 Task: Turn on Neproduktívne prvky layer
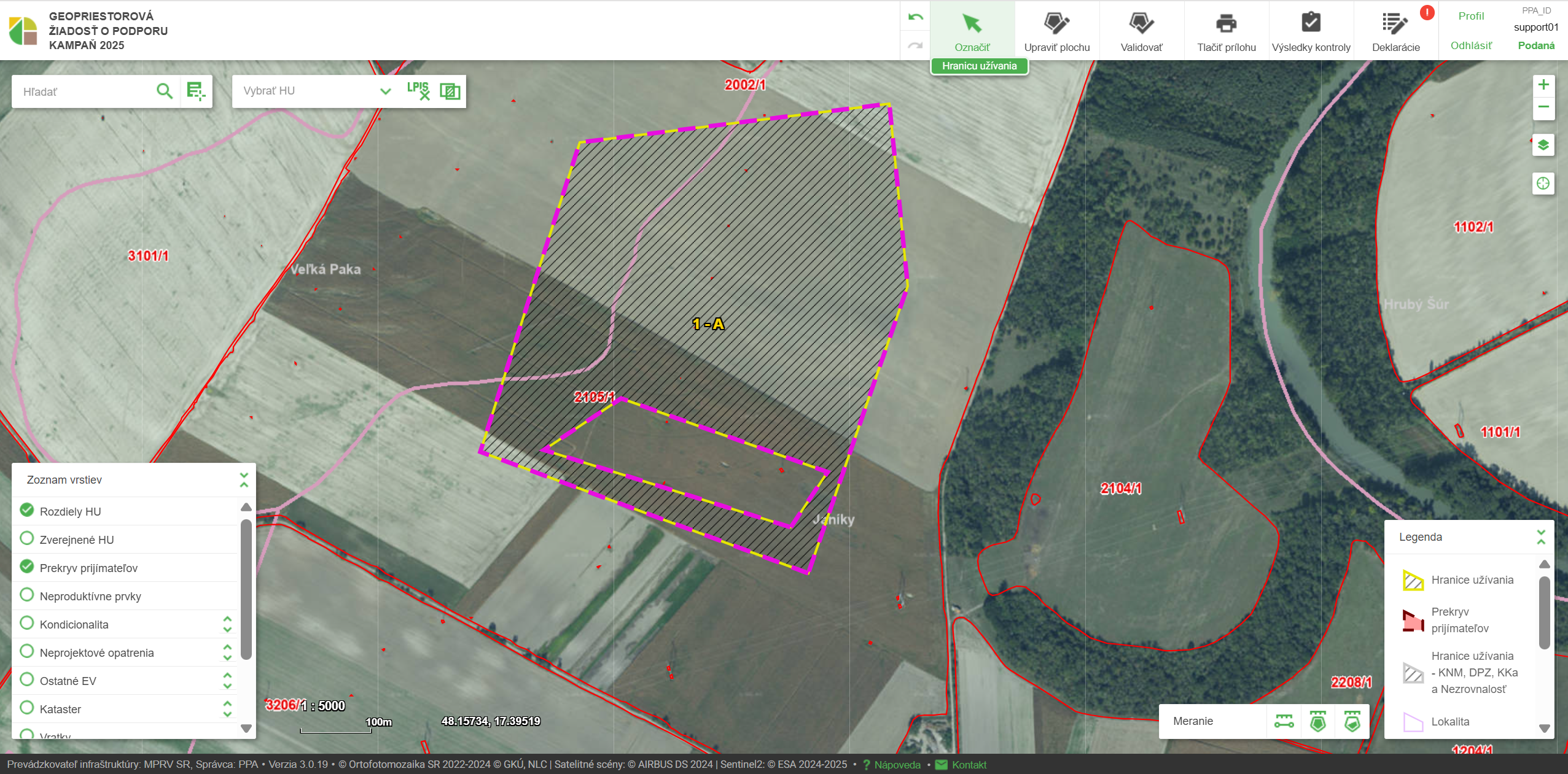click(x=27, y=595)
